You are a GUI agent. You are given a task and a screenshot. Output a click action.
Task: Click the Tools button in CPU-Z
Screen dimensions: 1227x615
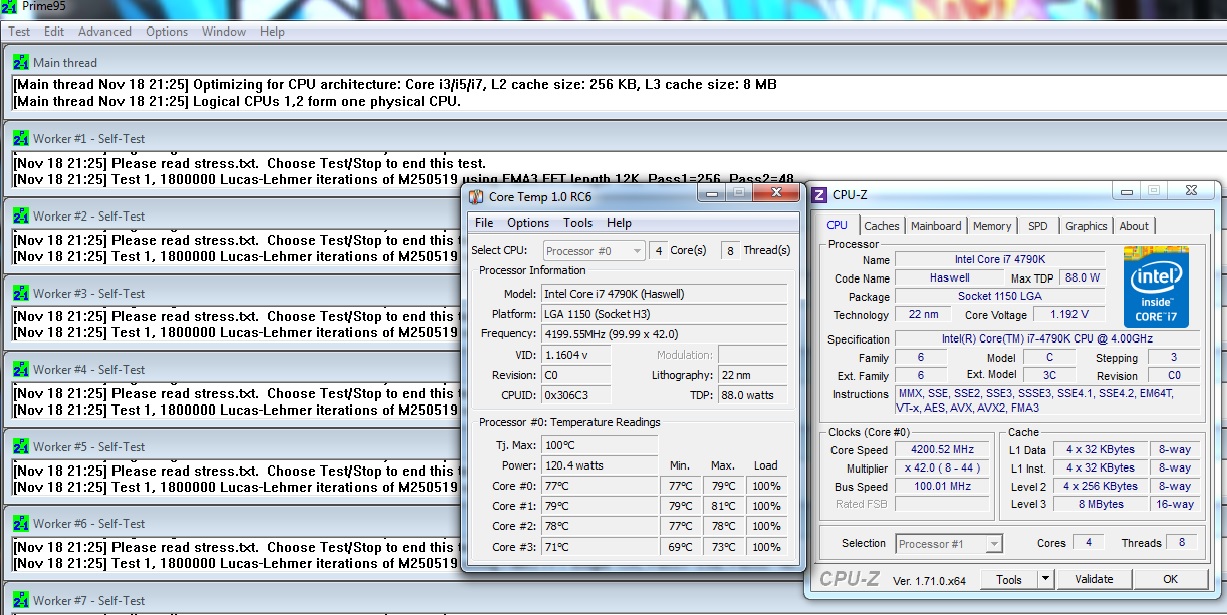[x=1009, y=579]
